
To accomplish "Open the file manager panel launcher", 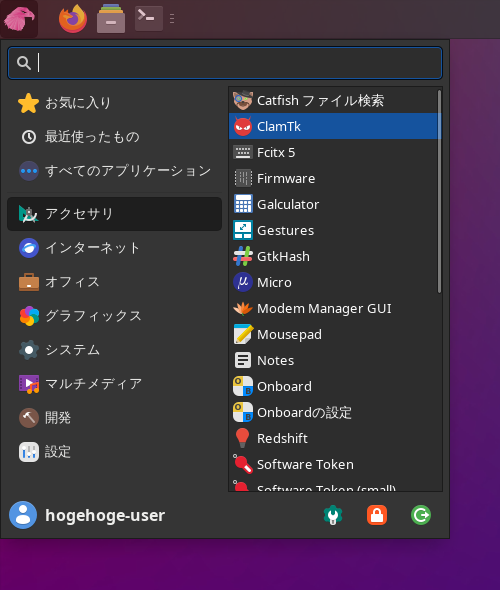I will [x=111, y=18].
